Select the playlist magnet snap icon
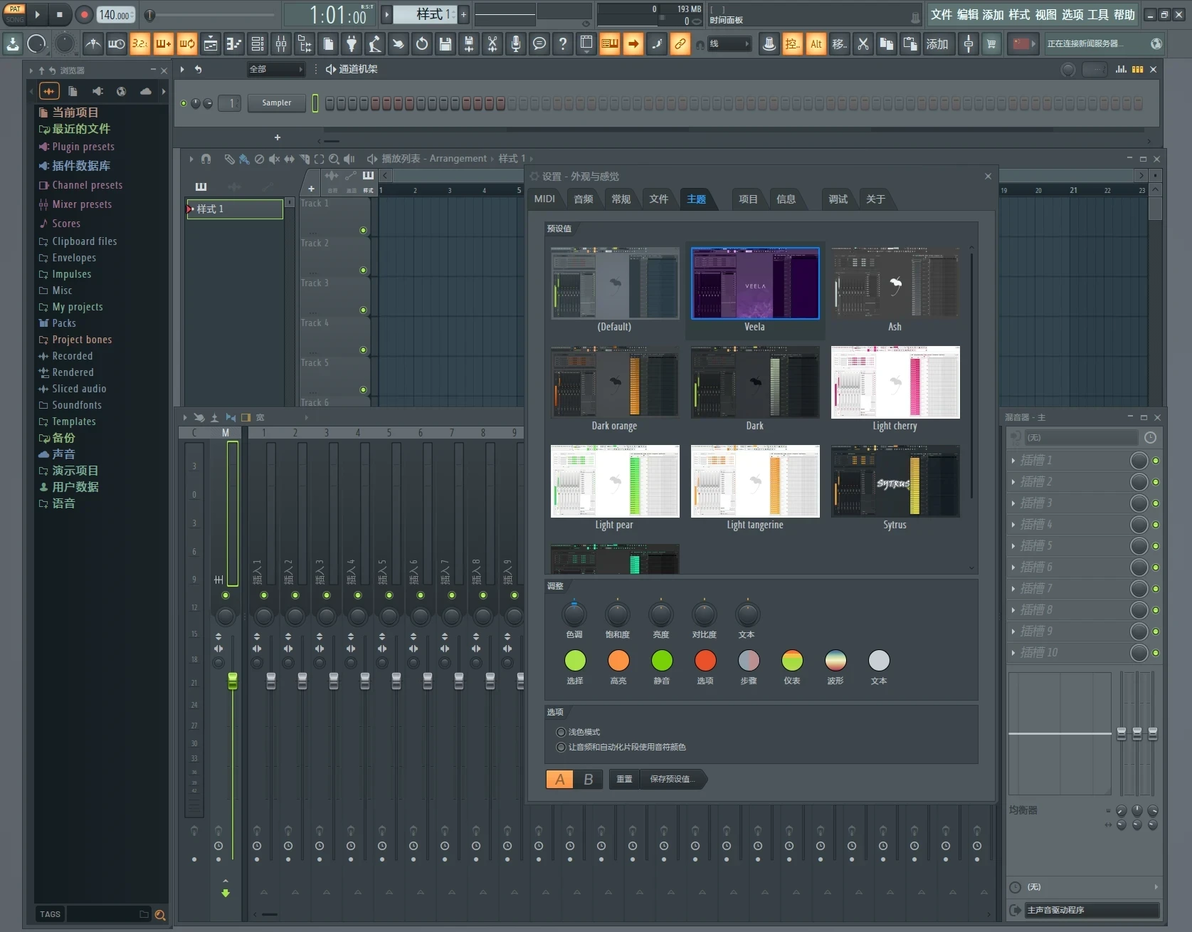1192x932 pixels. pyautogui.click(x=206, y=159)
